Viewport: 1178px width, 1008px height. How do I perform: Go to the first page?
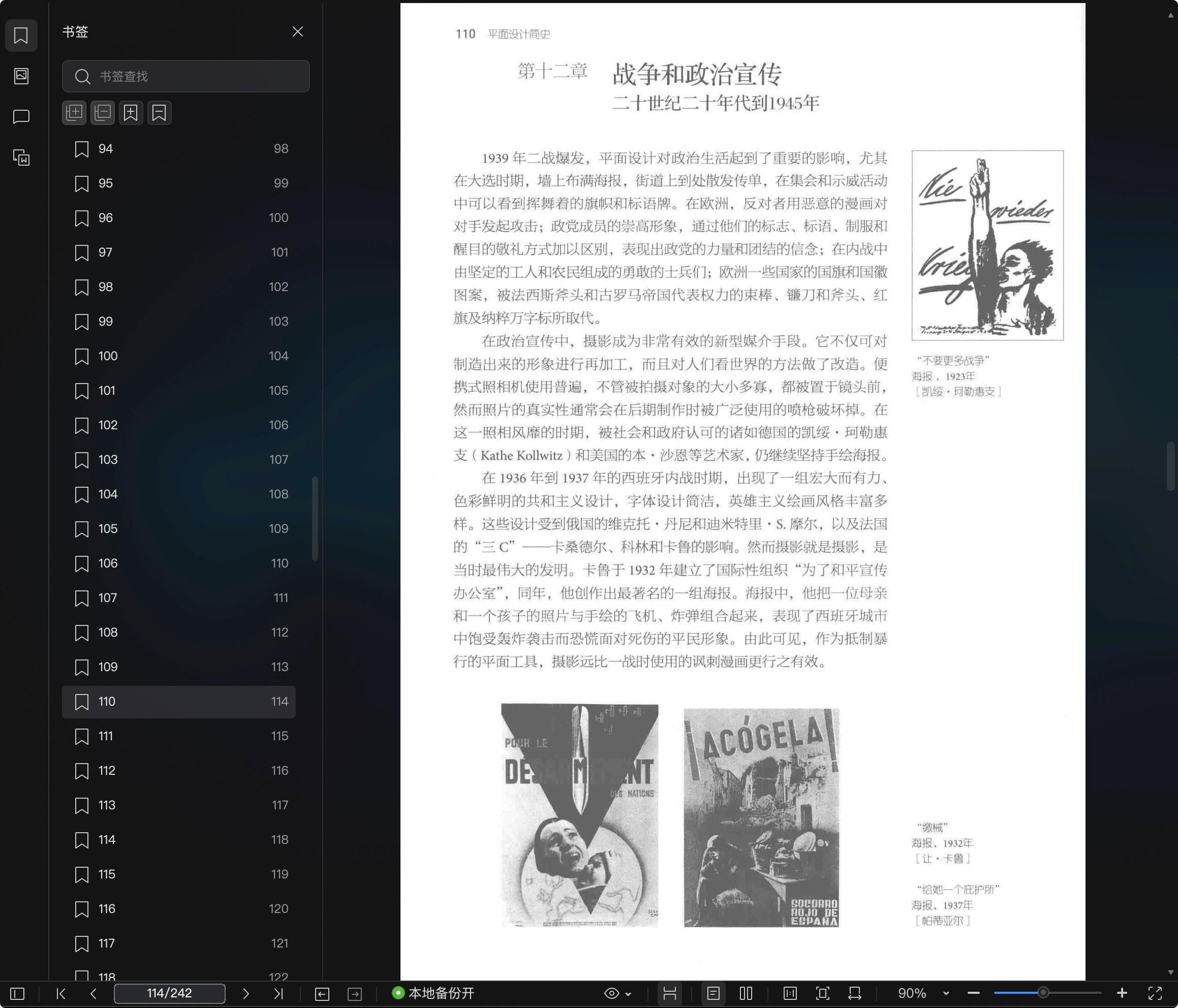[61, 993]
